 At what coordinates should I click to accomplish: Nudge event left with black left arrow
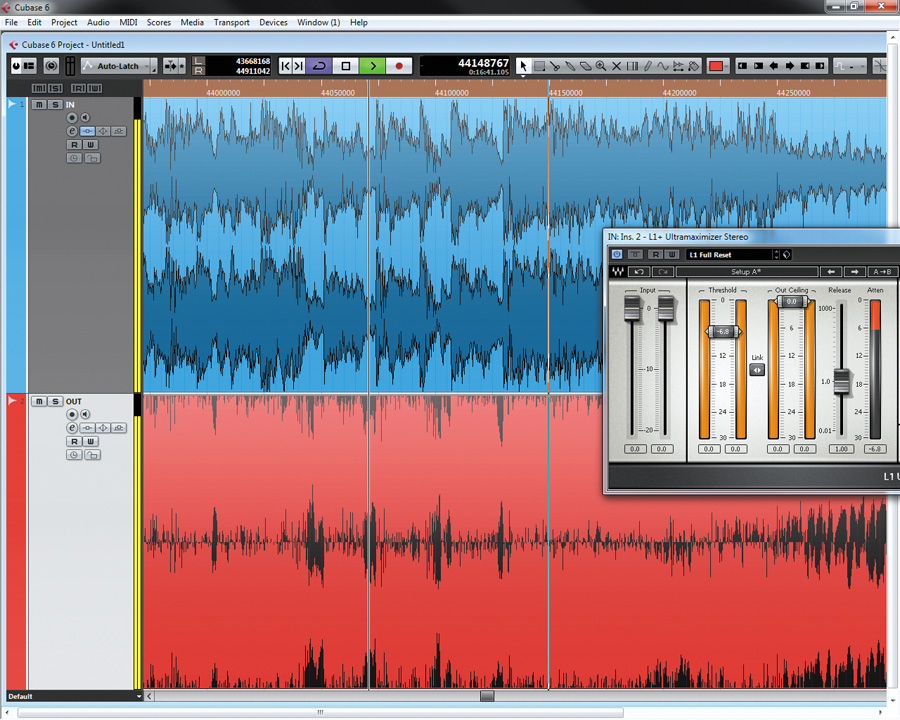point(774,66)
